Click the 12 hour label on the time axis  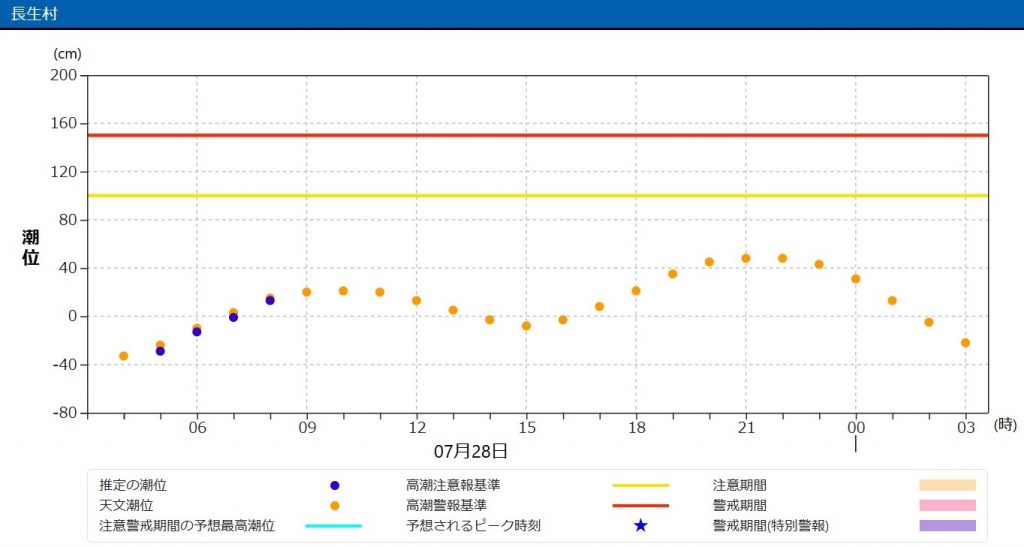[x=417, y=428]
